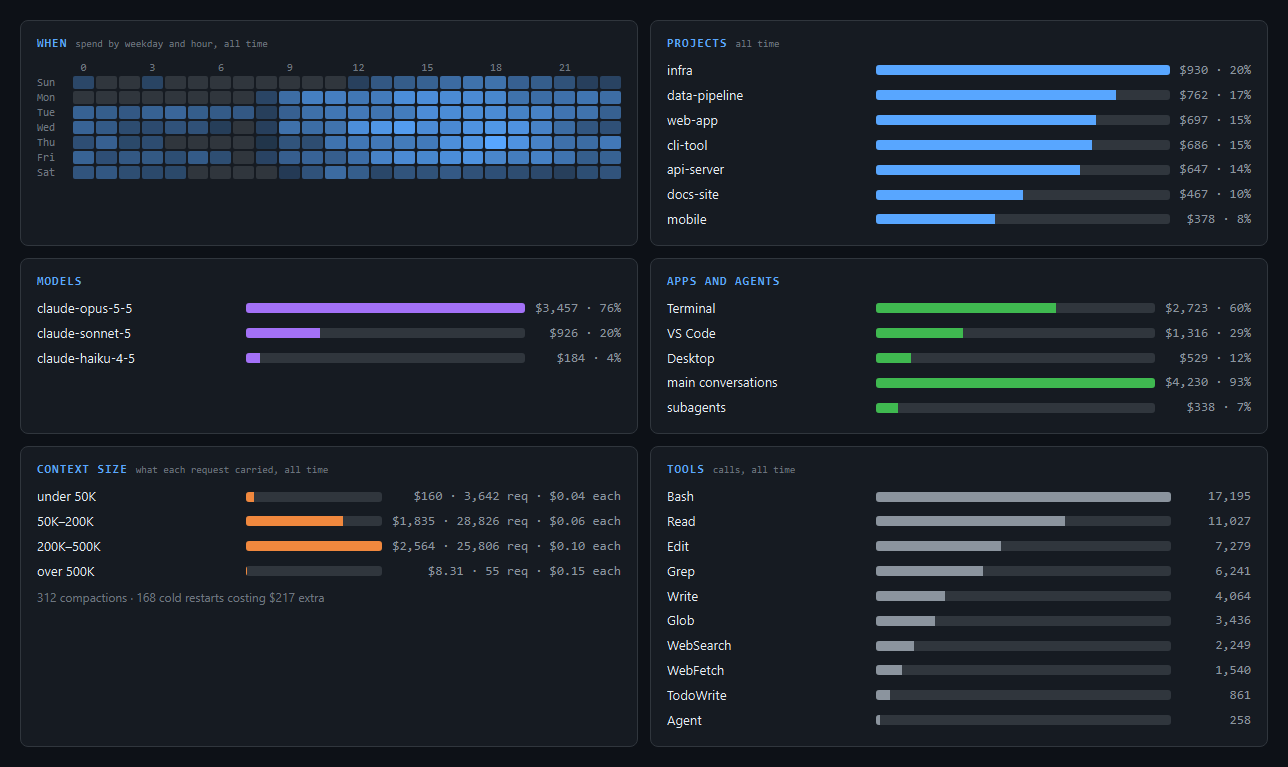Screen dimensions: 1288x767
Task: Click the $2,723 · 60% Terminal value
Action: [x=1208, y=309]
